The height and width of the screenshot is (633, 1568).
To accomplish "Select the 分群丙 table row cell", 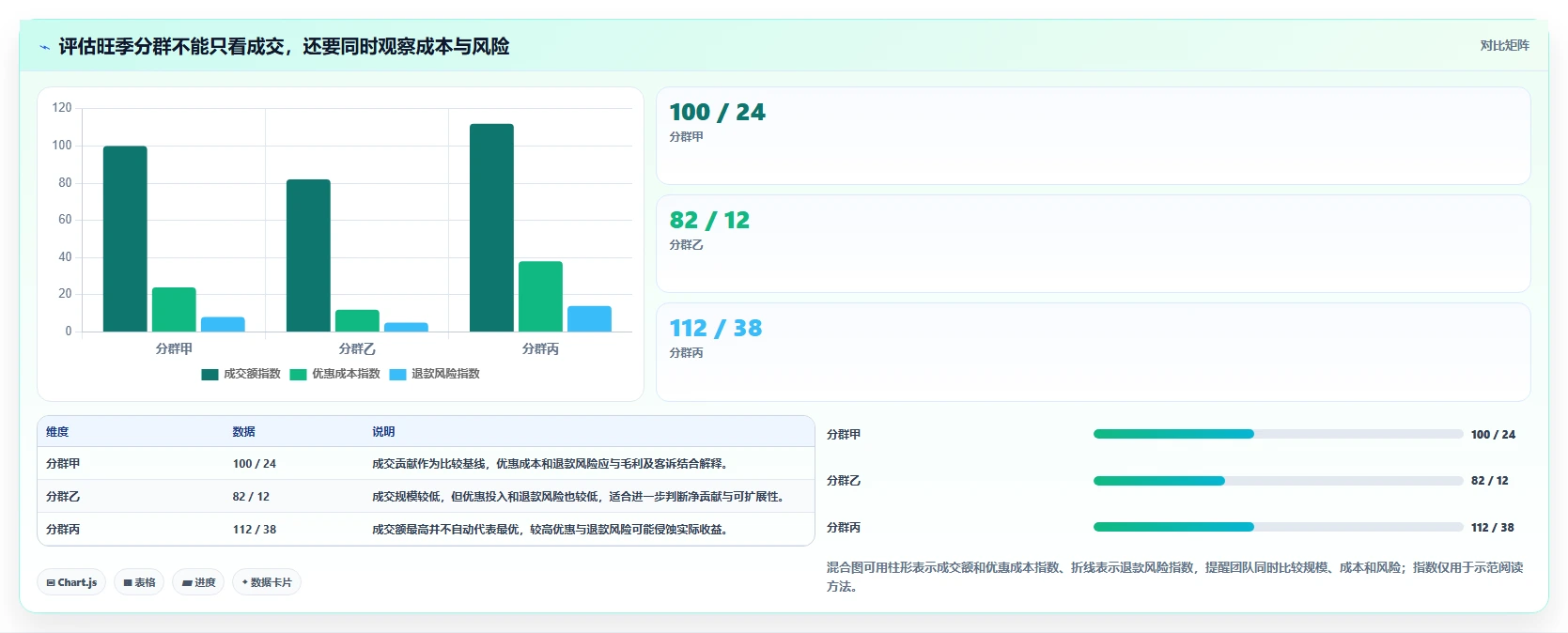I will click(x=63, y=530).
